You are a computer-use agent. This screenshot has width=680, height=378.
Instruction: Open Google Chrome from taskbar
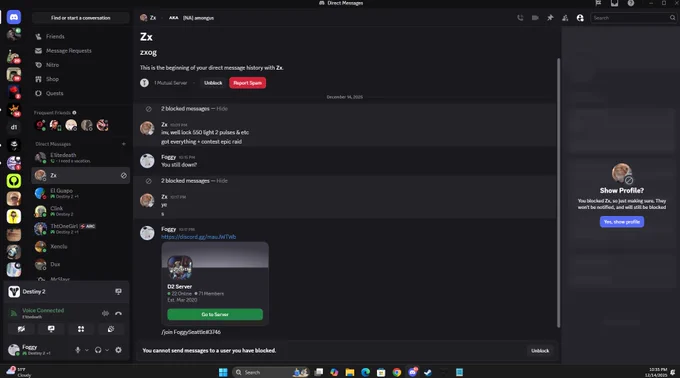pyautogui.click(x=396, y=372)
